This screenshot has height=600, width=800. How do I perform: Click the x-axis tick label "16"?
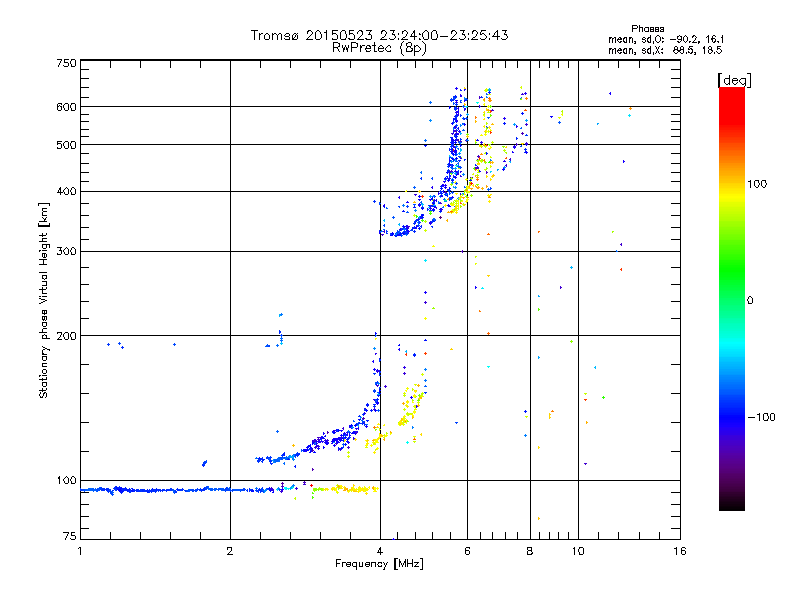pos(680,551)
